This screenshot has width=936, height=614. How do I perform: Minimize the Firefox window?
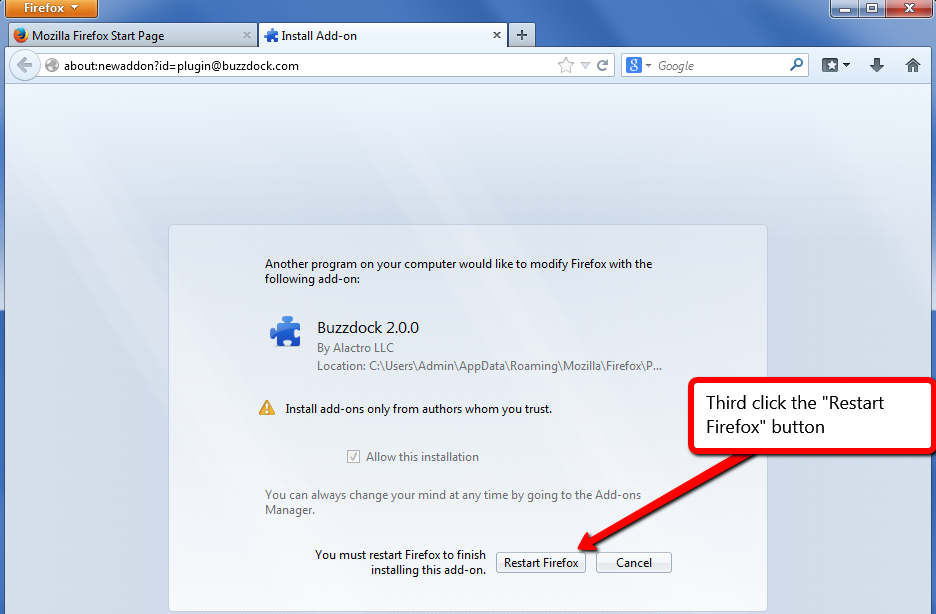[845, 8]
